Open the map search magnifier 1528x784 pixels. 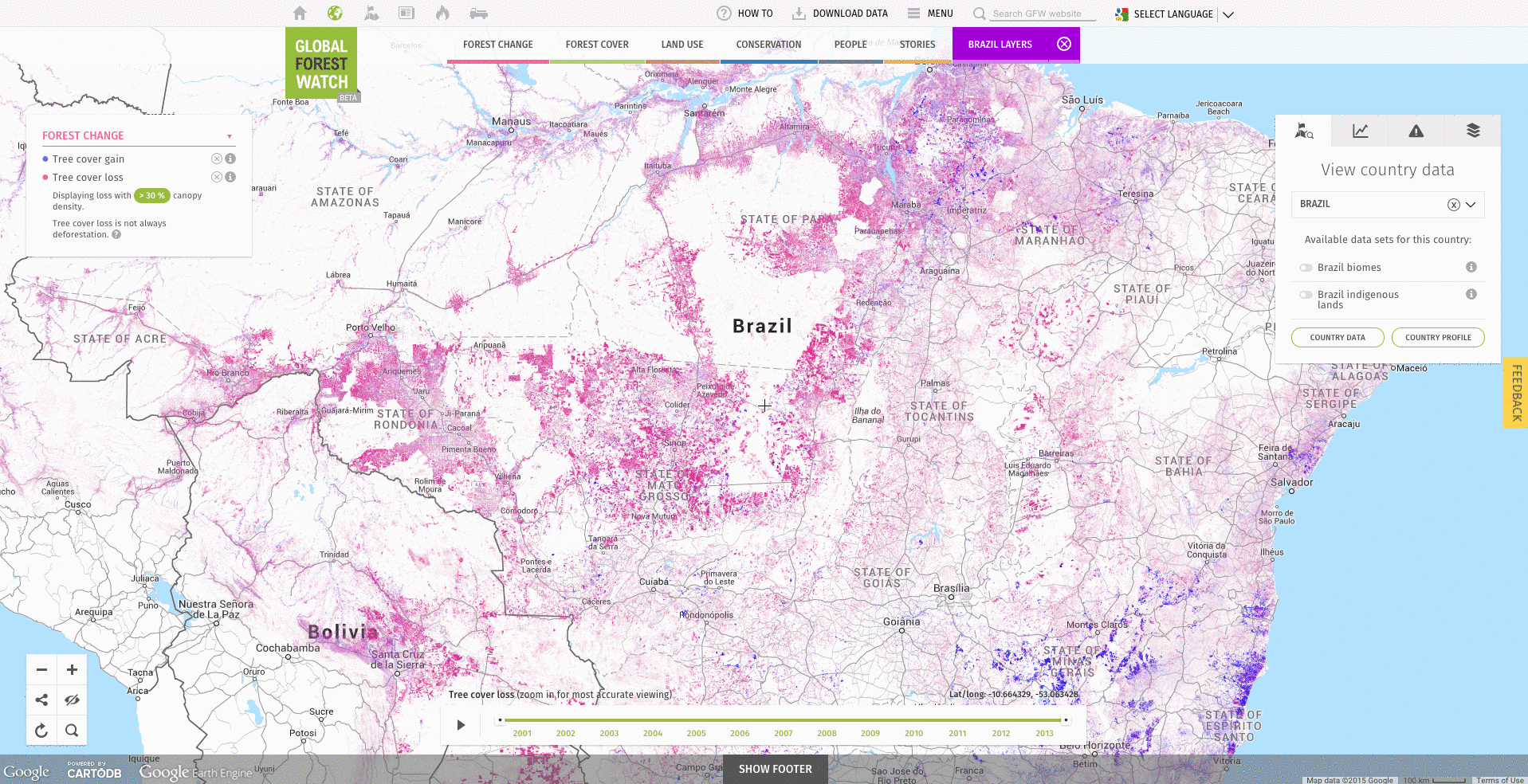[x=72, y=731]
